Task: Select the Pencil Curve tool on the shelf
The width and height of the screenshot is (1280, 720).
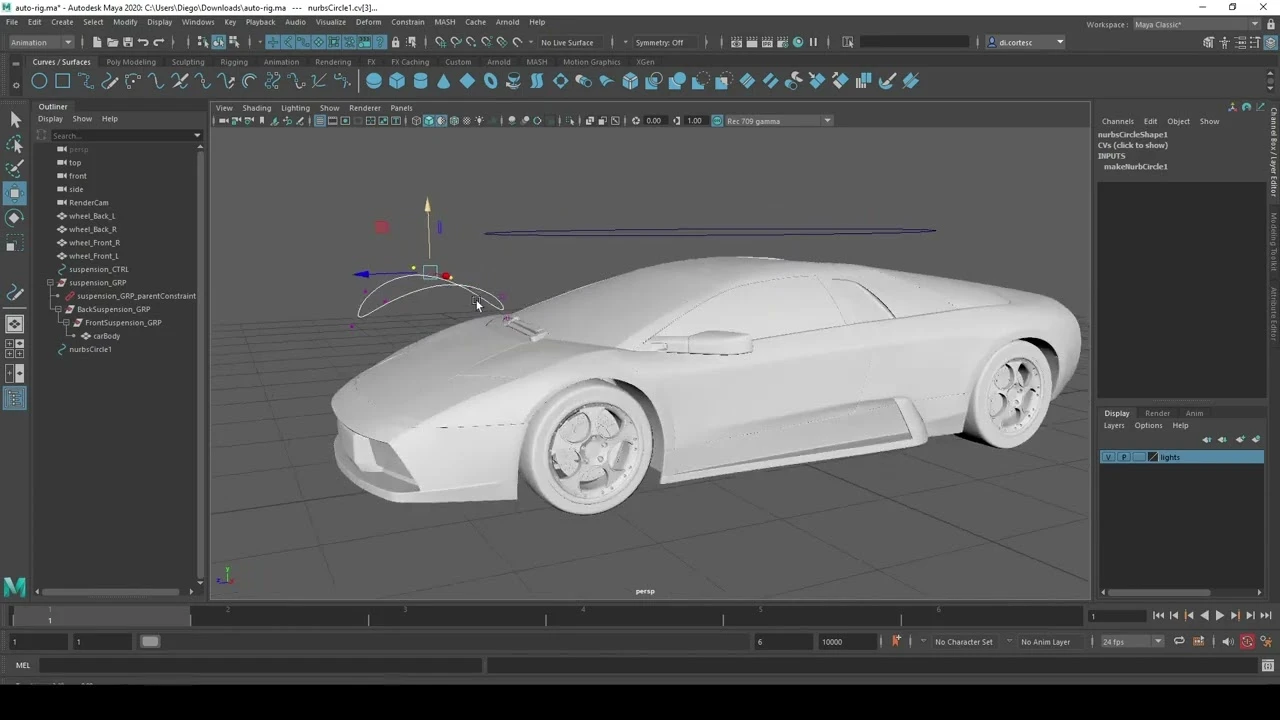Action: click(x=109, y=81)
